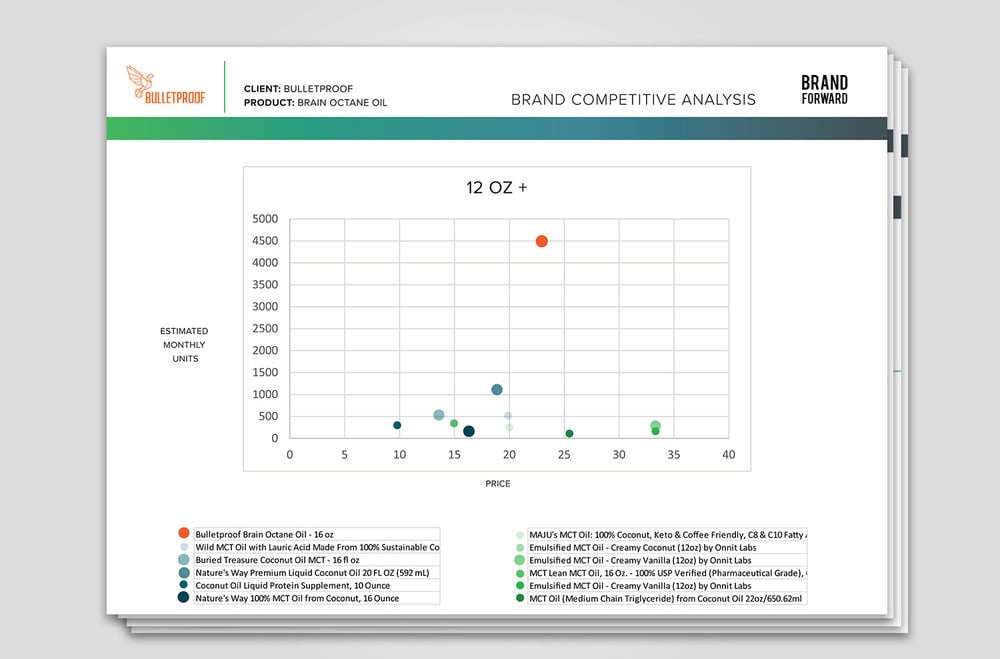1000x659 pixels.
Task: Click the 'PRODUCT: BRAIN OCTANE OIL' text
Action: tap(315, 103)
